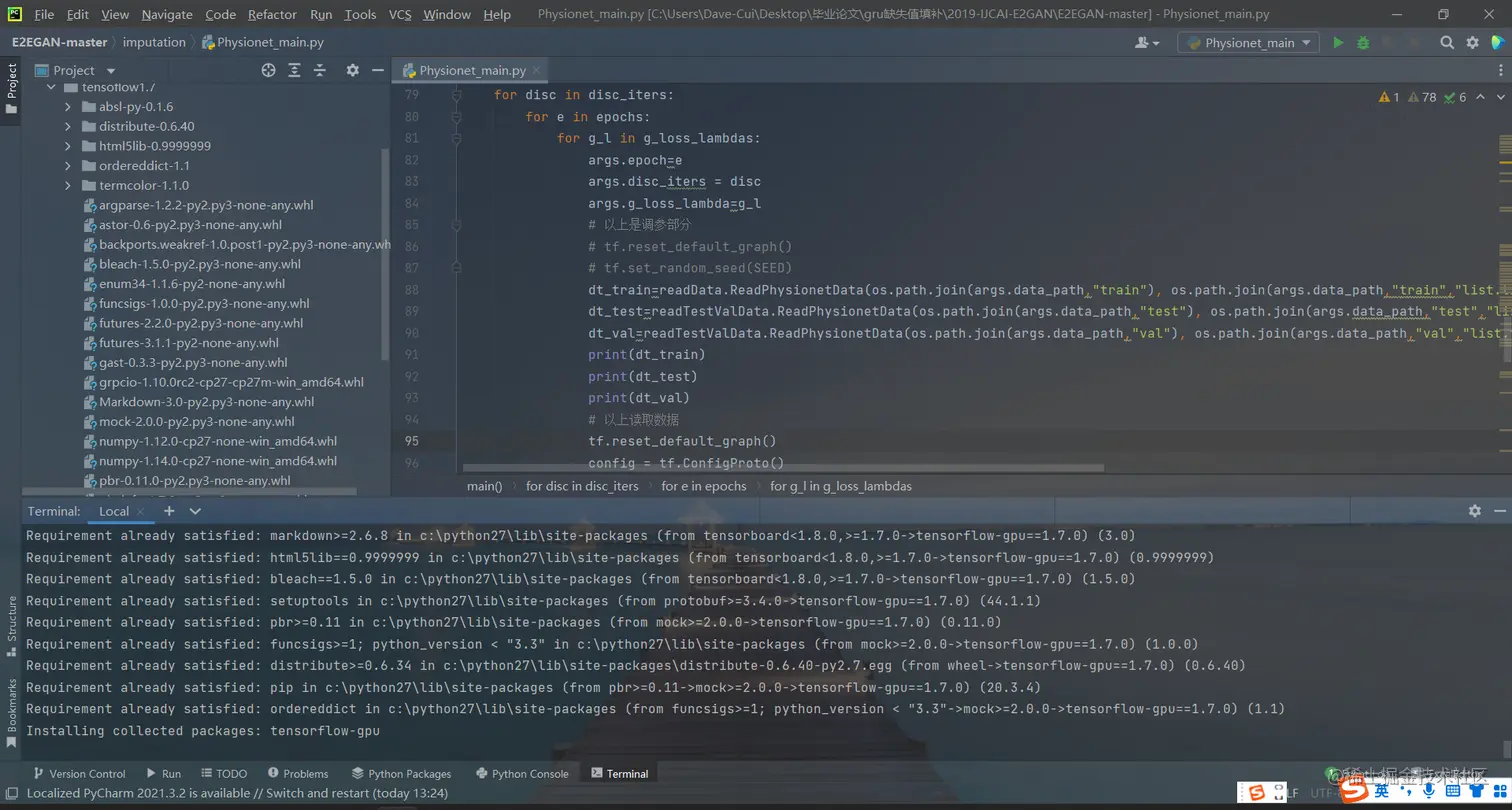1512x810 pixels.
Task: Click Sogou input method icon in tray
Action: (x=1352, y=791)
